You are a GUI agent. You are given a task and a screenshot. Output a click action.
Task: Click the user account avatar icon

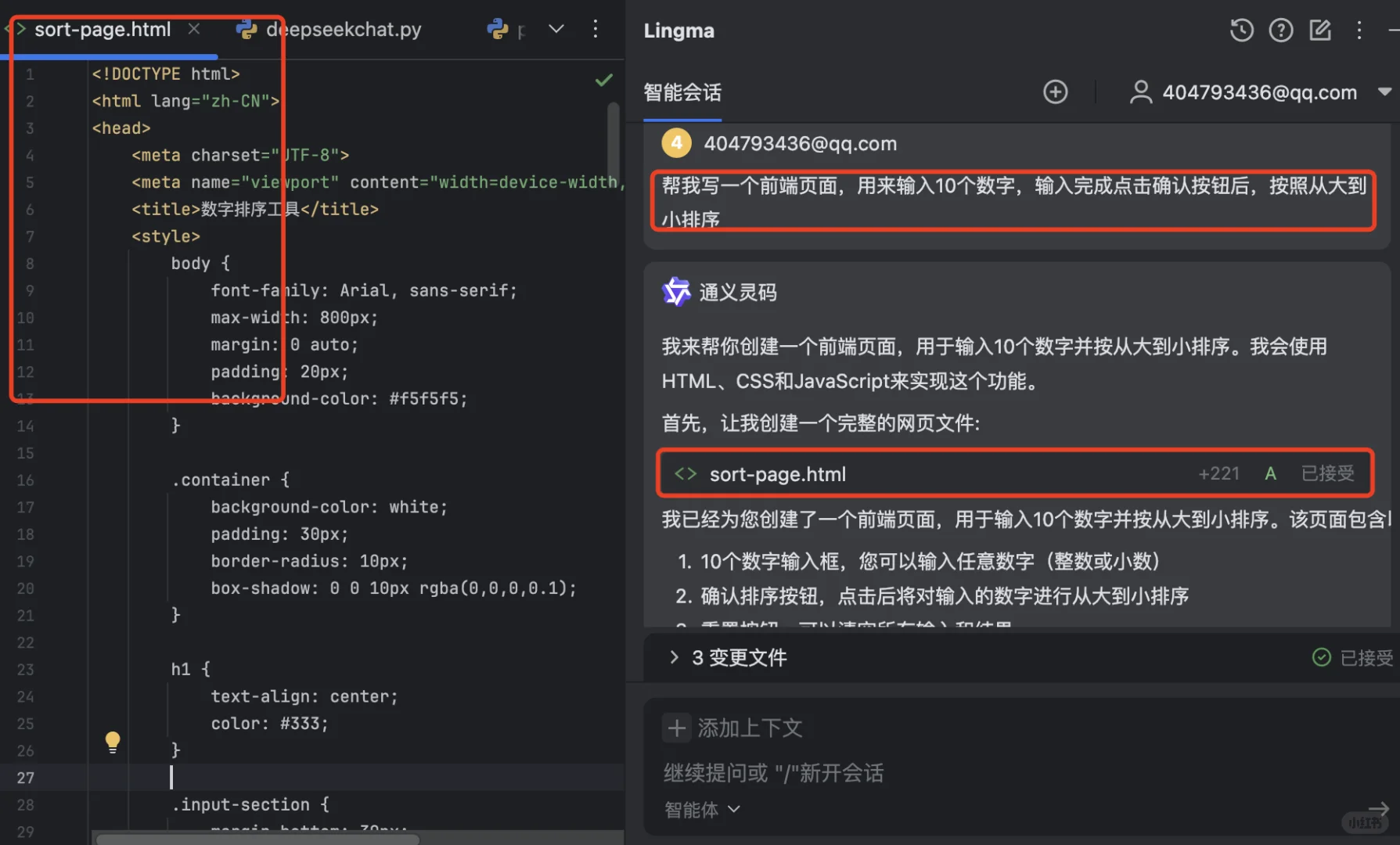click(1140, 92)
